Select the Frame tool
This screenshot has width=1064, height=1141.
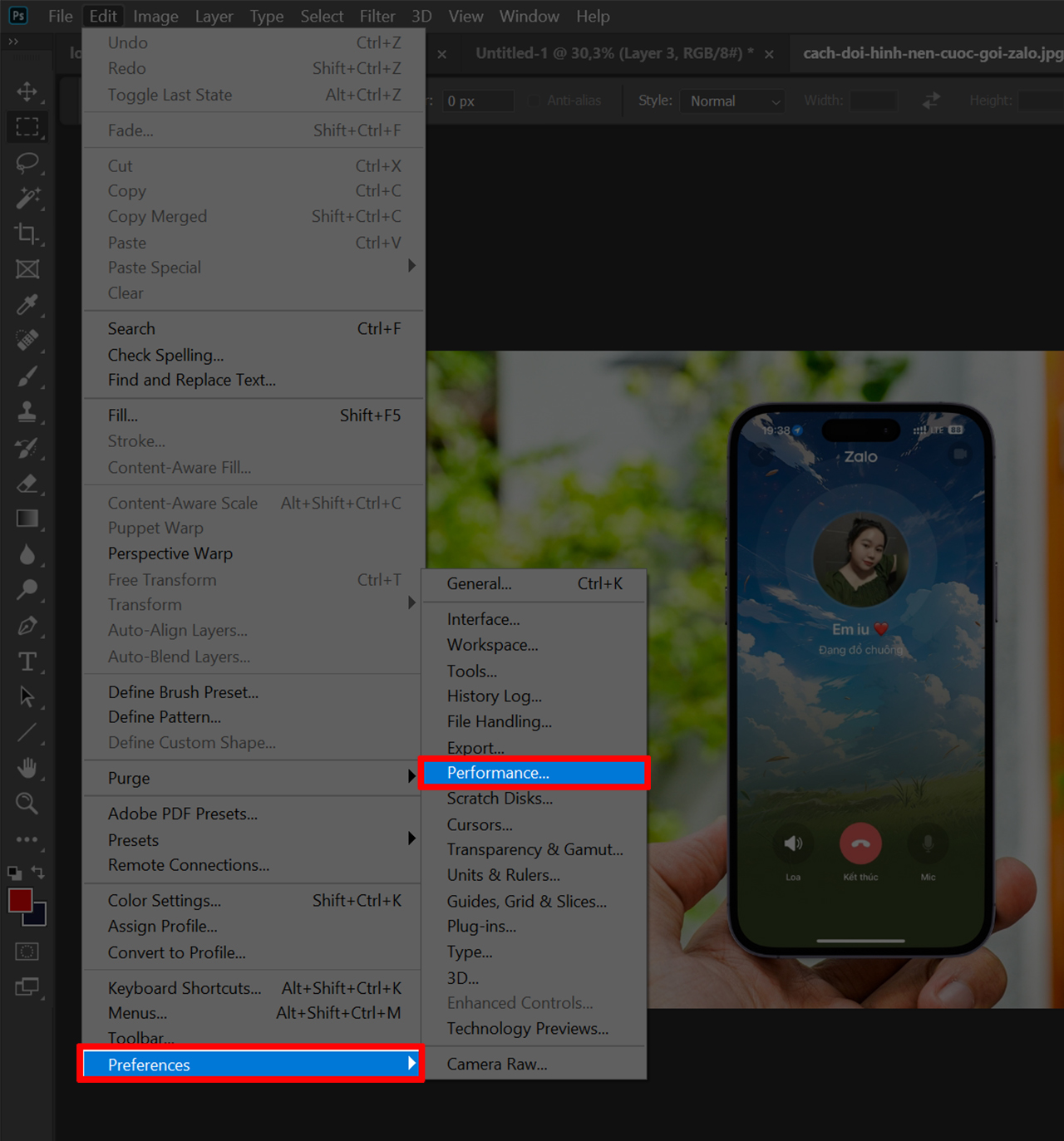[27, 269]
